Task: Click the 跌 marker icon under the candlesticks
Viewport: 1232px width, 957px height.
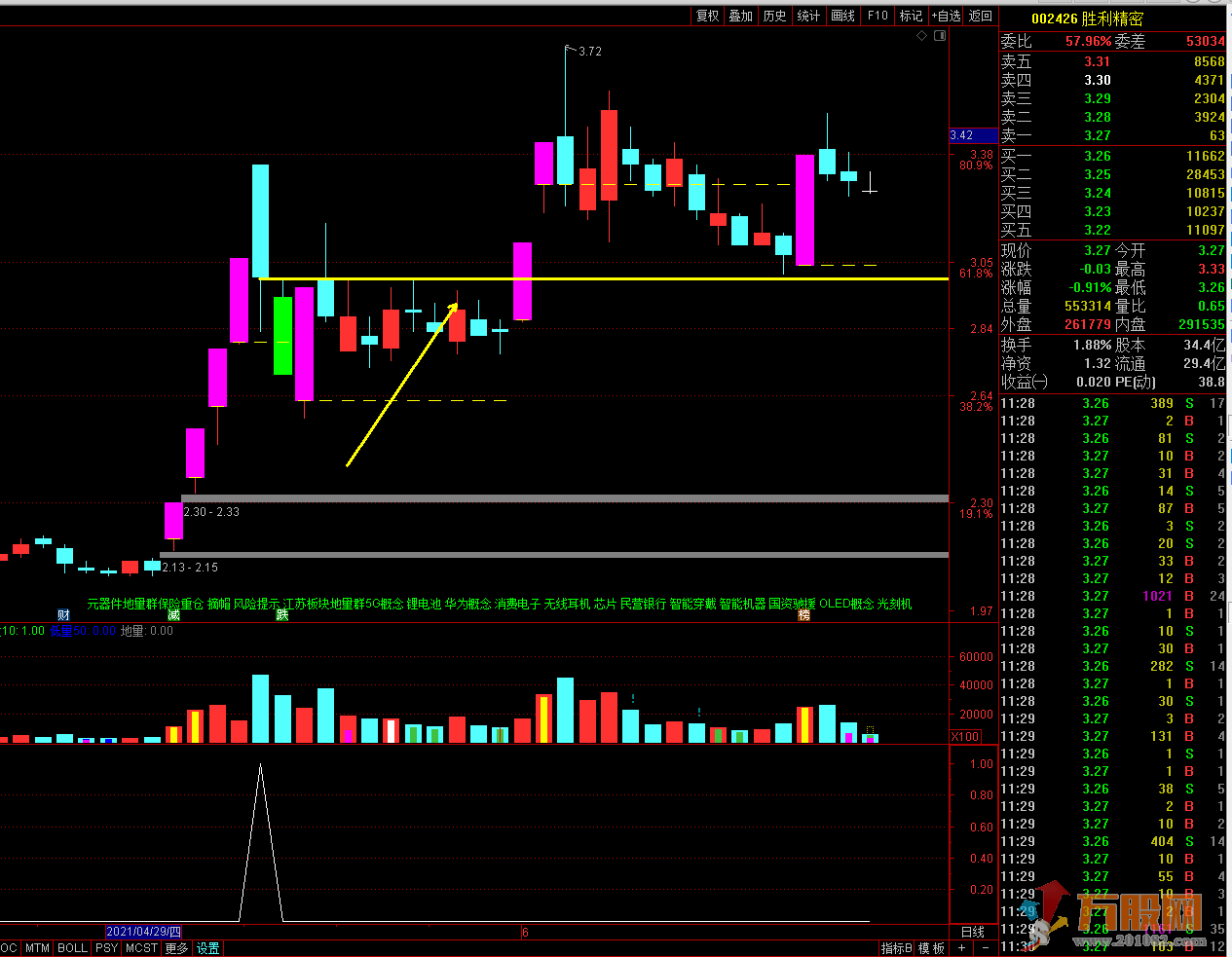Action: click(282, 614)
